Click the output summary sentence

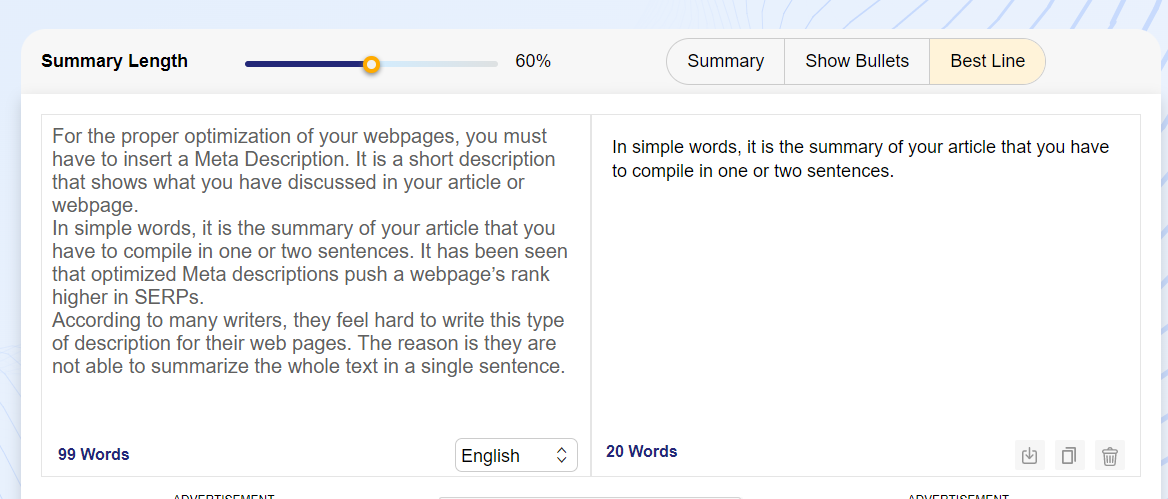point(860,159)
